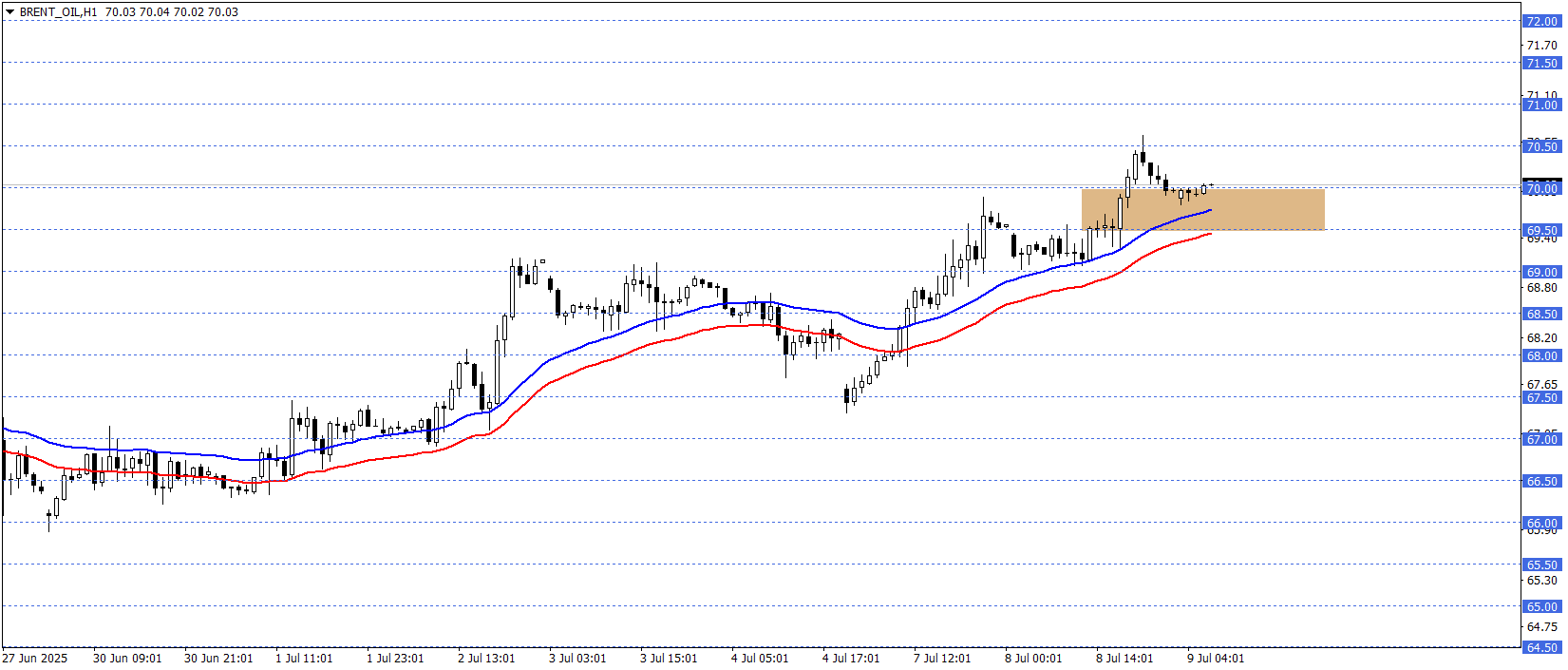Viewport: 1568px width, 670px height.
Task: Select the orange shaded rectangle zone on chart
Action: 1202,209
